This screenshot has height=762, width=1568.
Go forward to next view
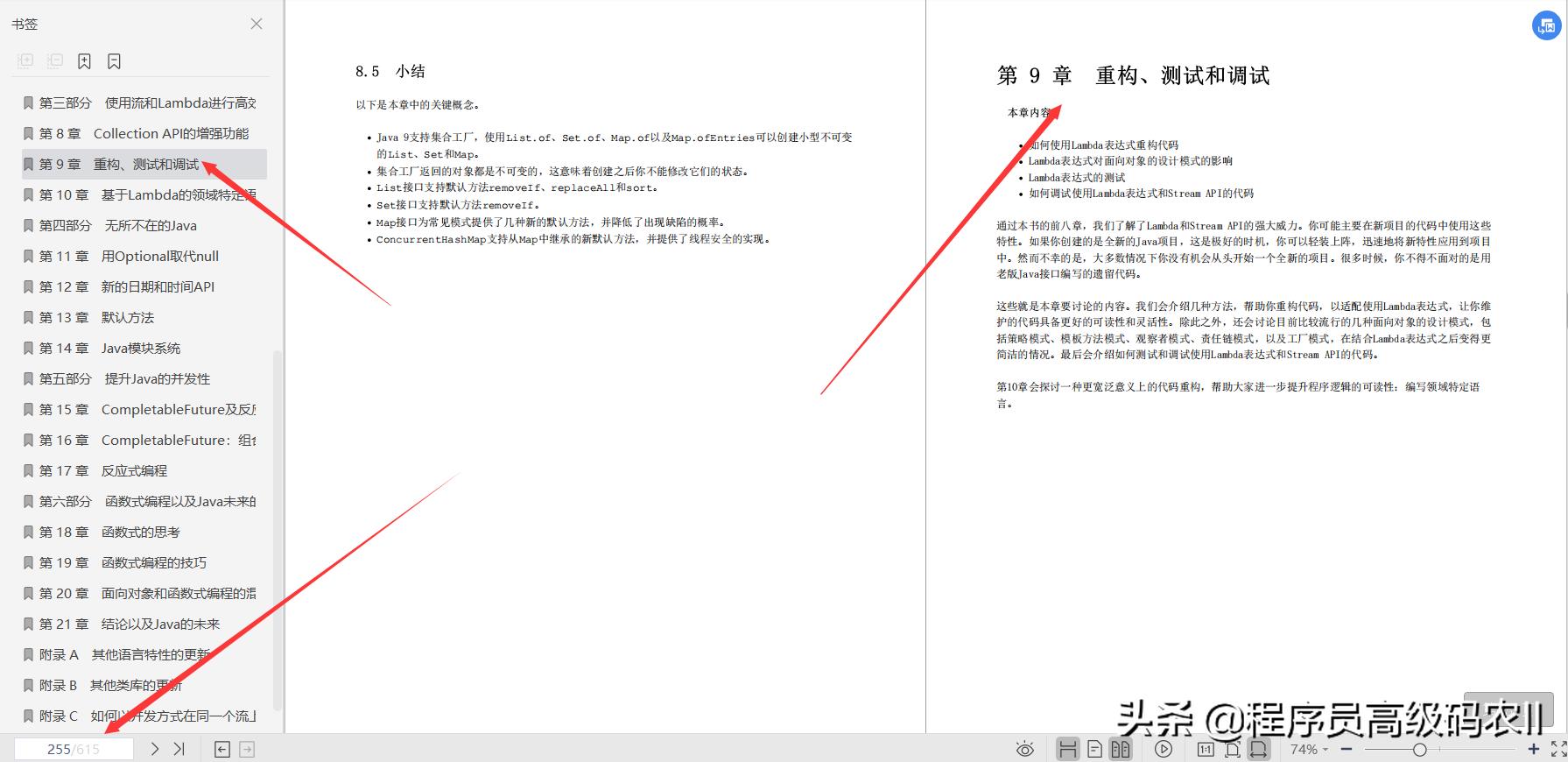pyautogui.click(x=248, y=749)
